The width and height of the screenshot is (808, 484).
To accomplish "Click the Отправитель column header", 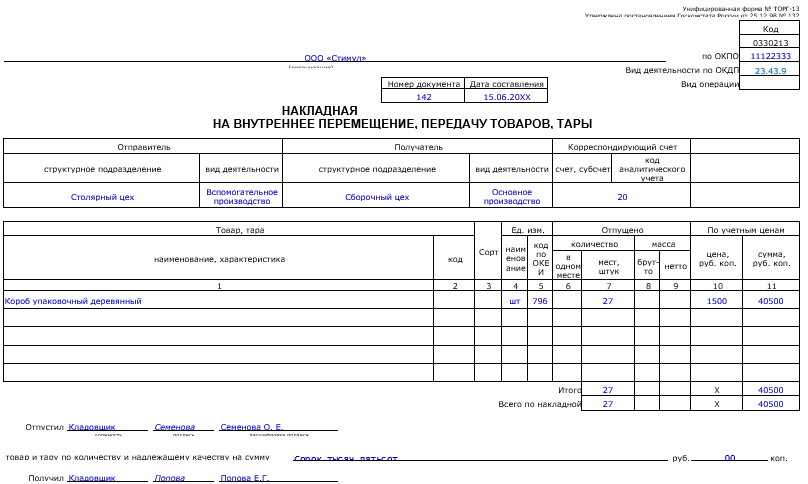I will [143, 147].
